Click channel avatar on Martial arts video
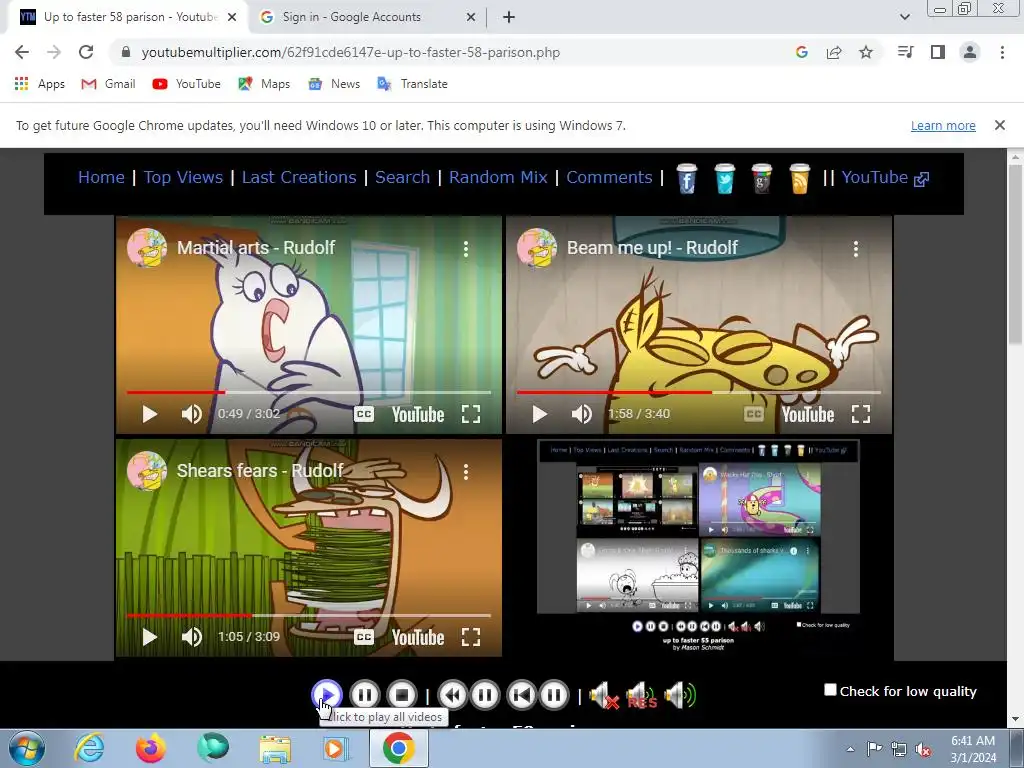 click(x=147, y=248)
